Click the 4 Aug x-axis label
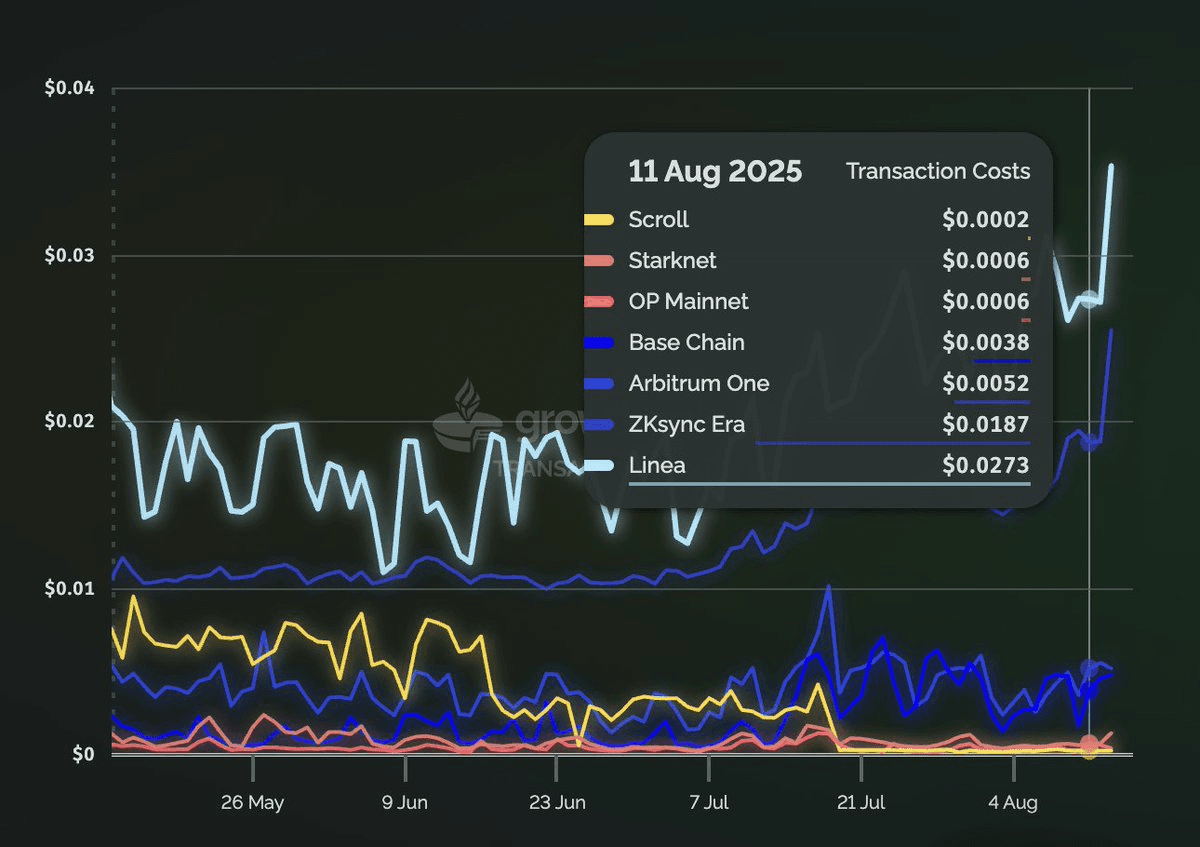 [1013, 802]
